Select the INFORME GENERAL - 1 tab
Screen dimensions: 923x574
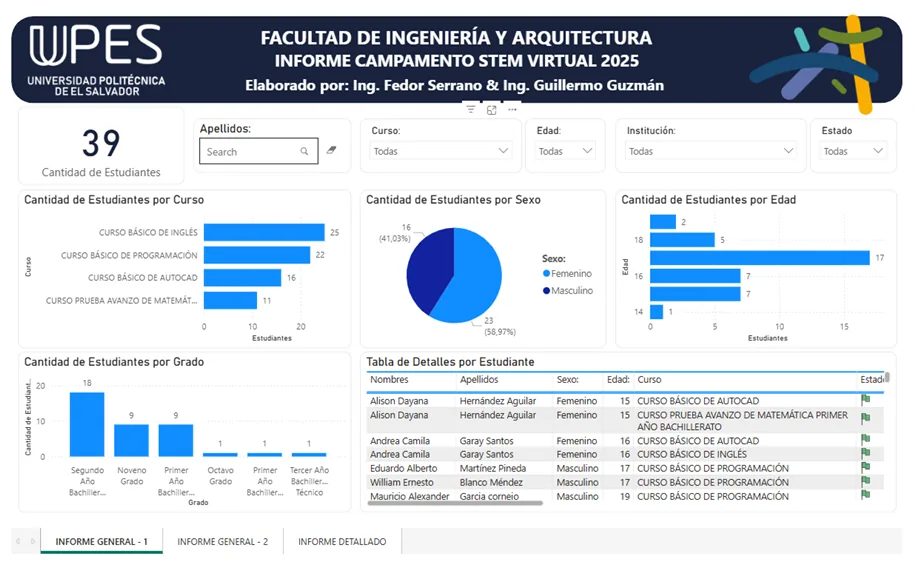[101, 541]
